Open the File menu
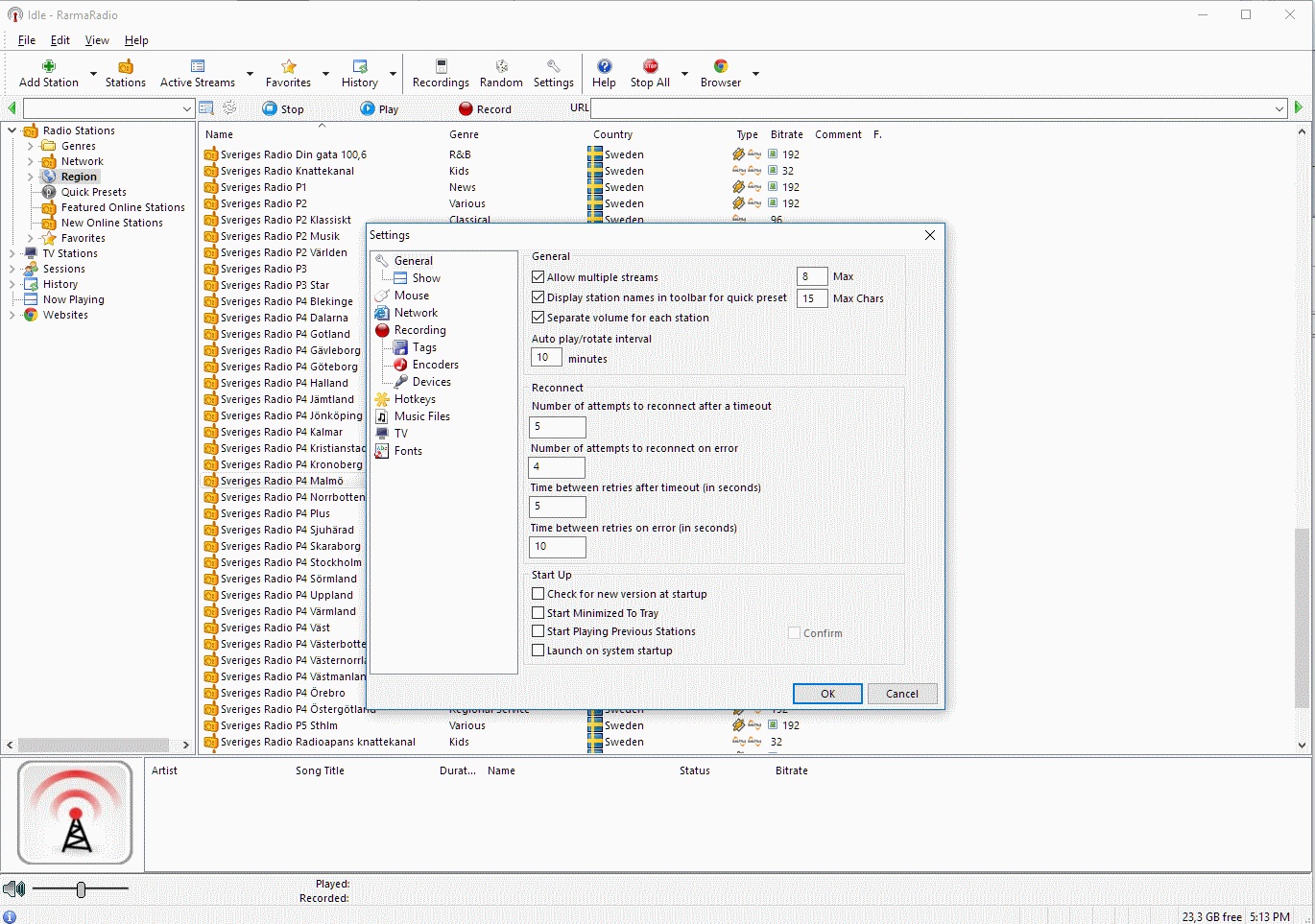Image resolution: width=1315 pixels, height=924 pixels. coord(27,40)
